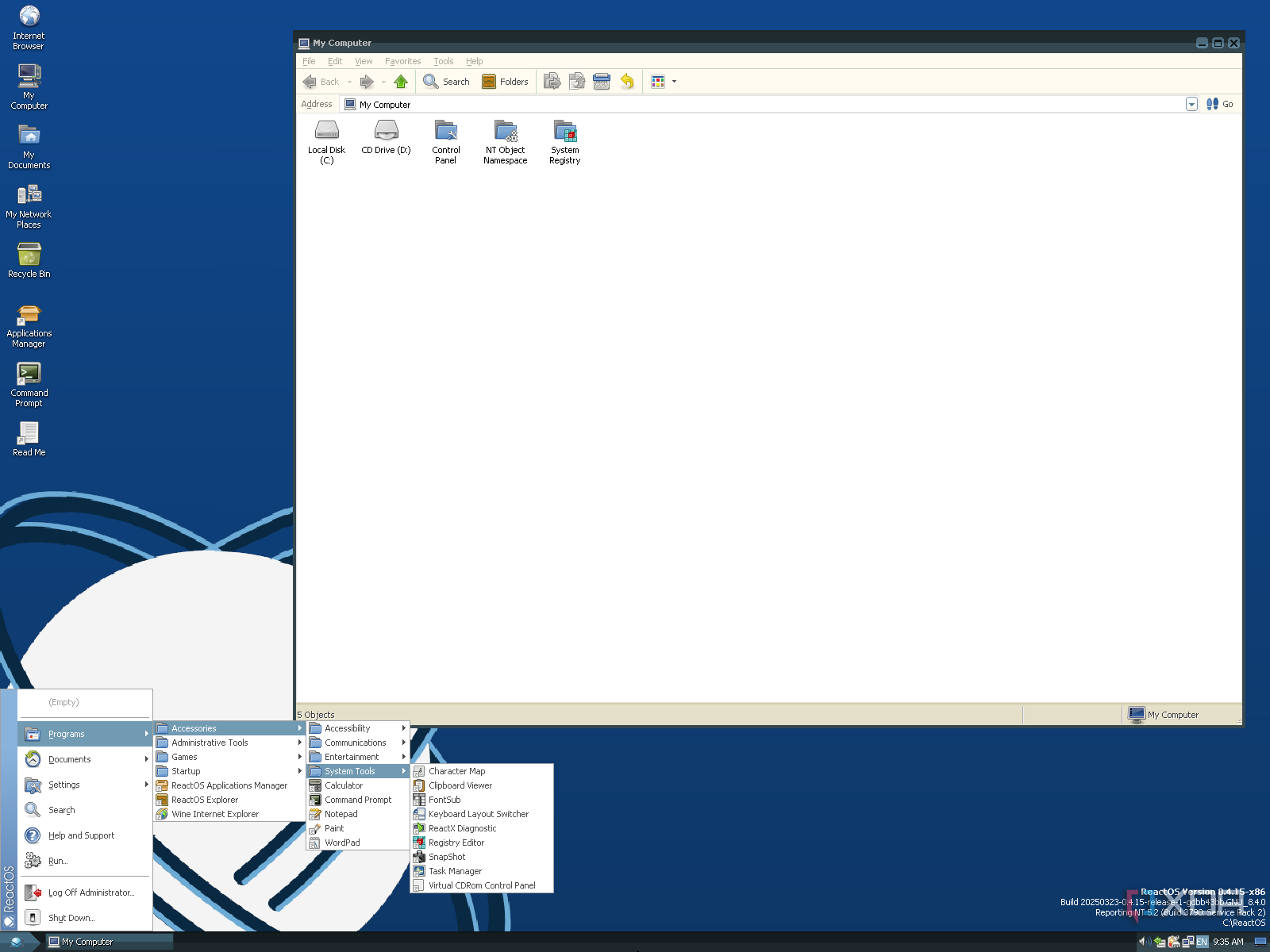
Task: Select Notepad in Accessories menu
Action: pos(358,814)
